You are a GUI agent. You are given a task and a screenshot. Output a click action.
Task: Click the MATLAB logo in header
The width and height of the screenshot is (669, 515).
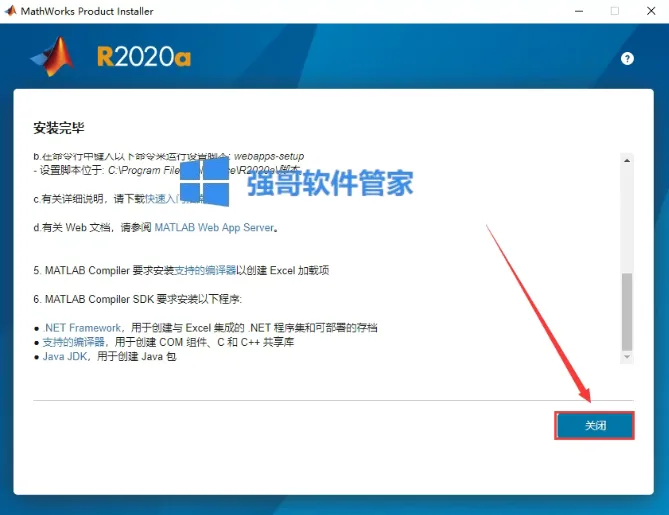click(53, 56)
